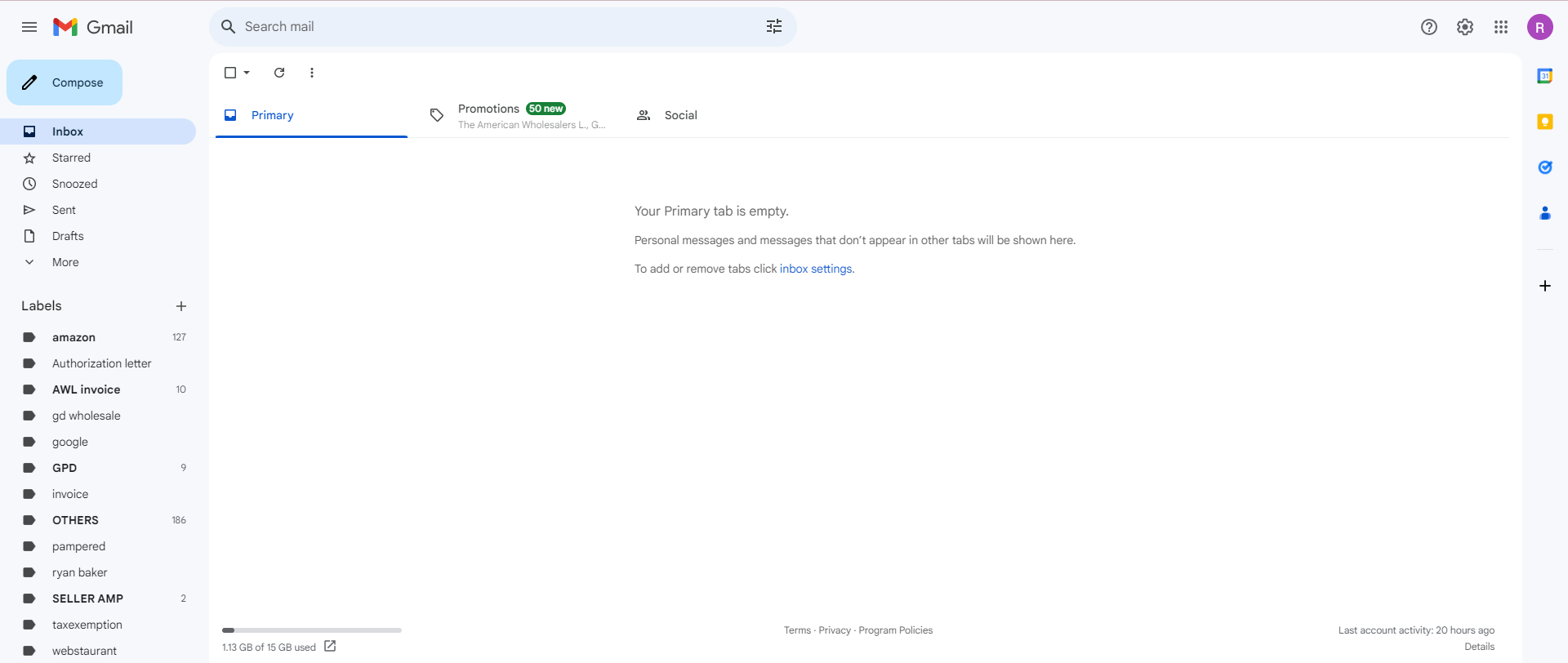Open the account avatar R

click(1540, 27)
